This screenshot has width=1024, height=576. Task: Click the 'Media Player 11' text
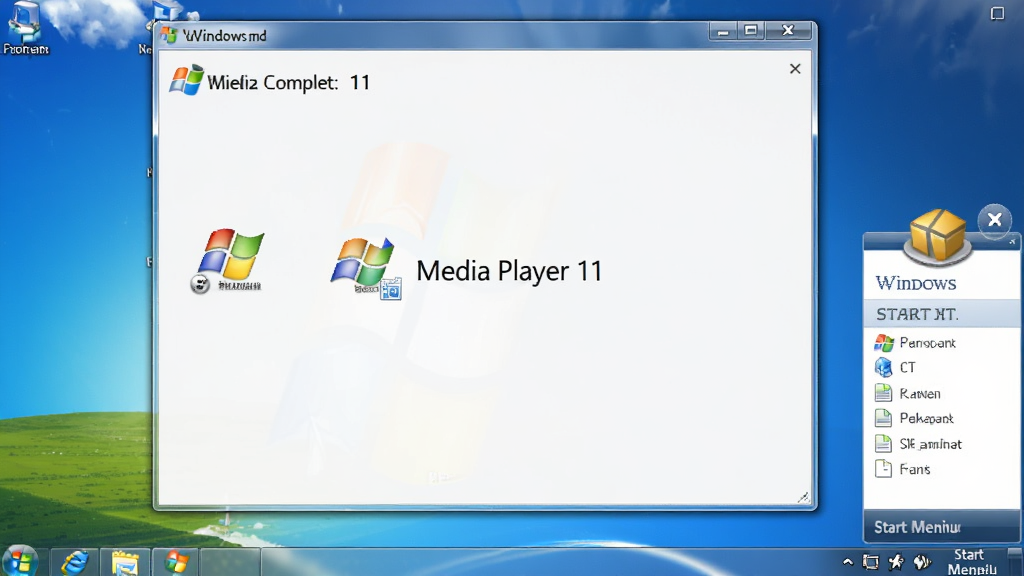coord(509,271)
